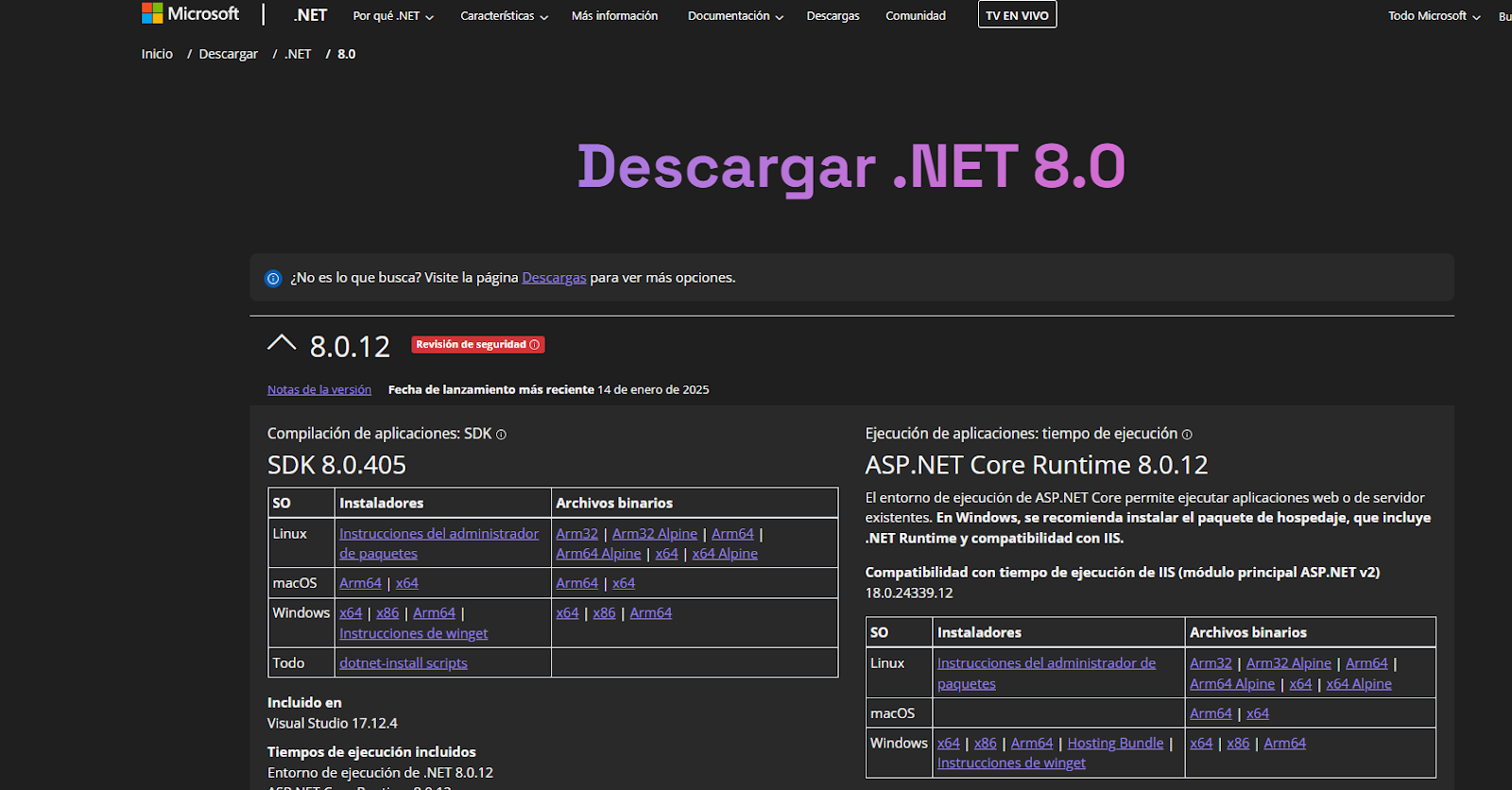The width and height of the screenshot is (1512, 790).
Task: Download the Hosting Bundle for Windows
Action: tap(1115, 744)
